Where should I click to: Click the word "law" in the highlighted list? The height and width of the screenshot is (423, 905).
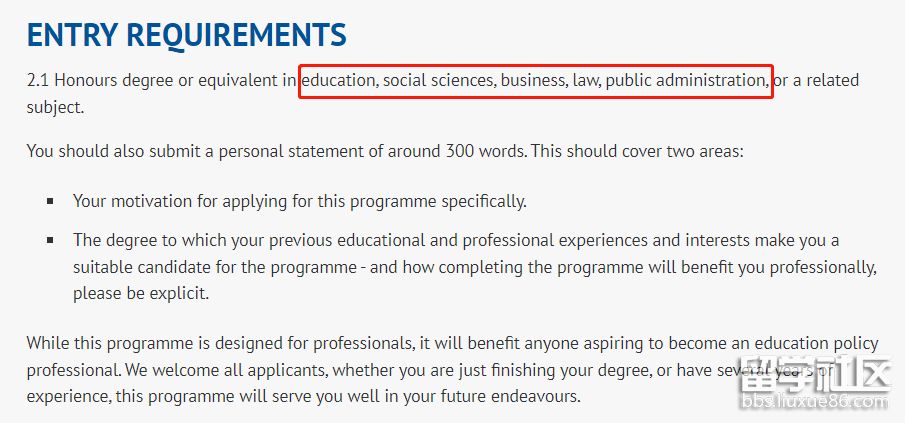pos(584,80)
